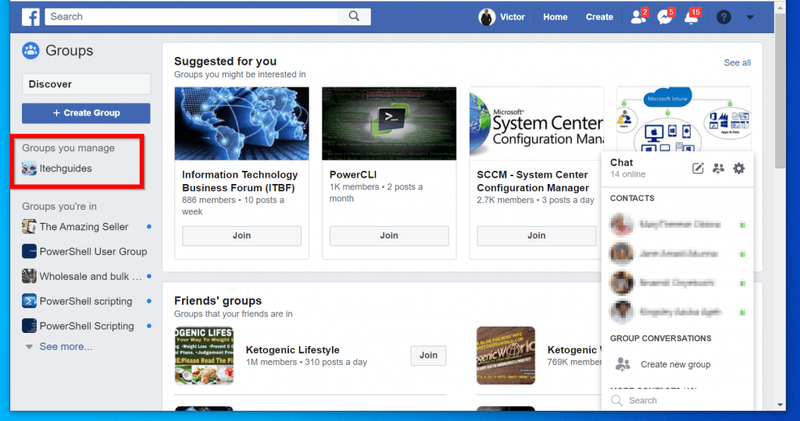The image size is (800, 421).
Task: Join the PowerCLI group
Action: click(389, 236)
